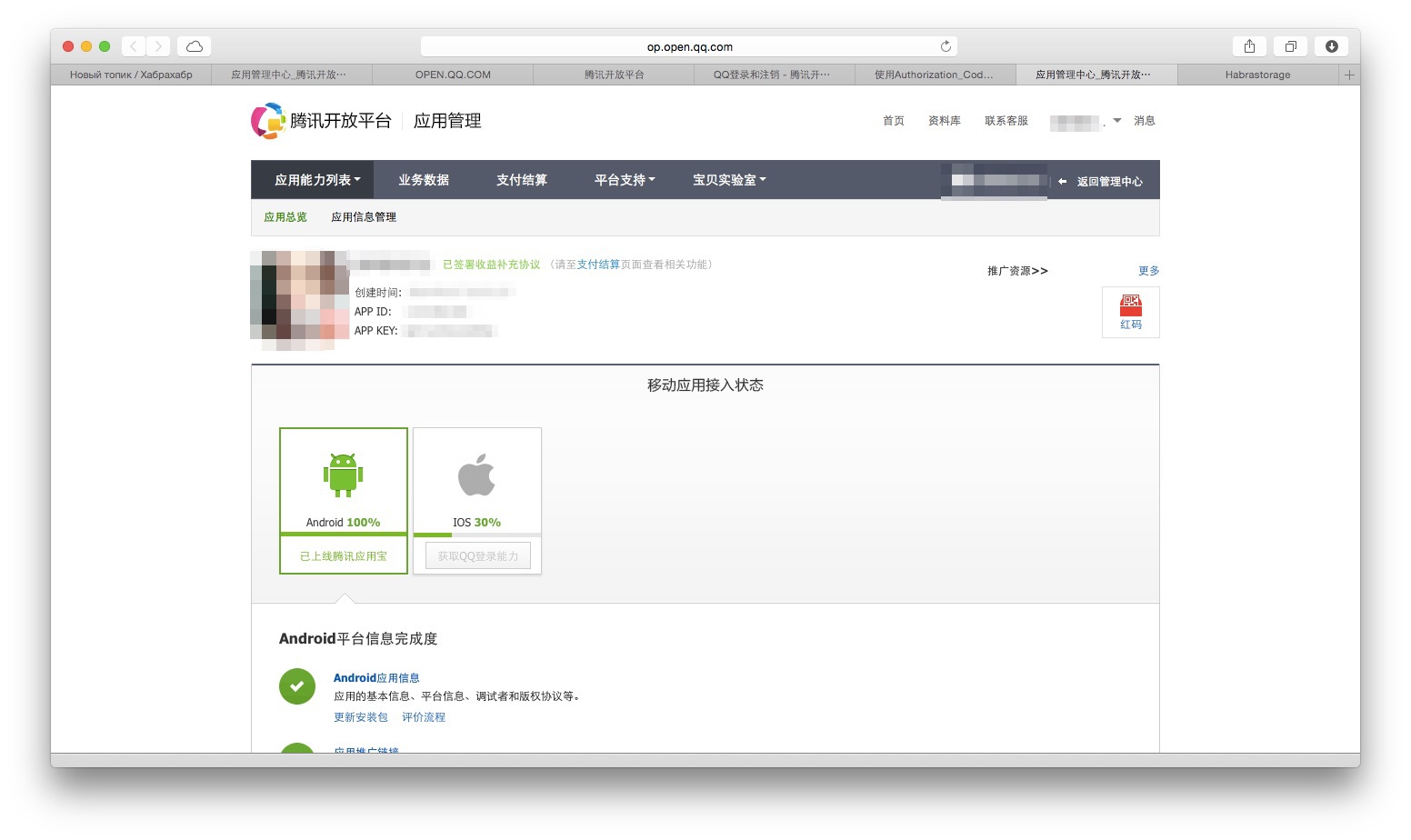Open 消息 in the top header
The width and height of the screenshot is (1411, 840).
pyautogui.click(x=1145, y=121)
